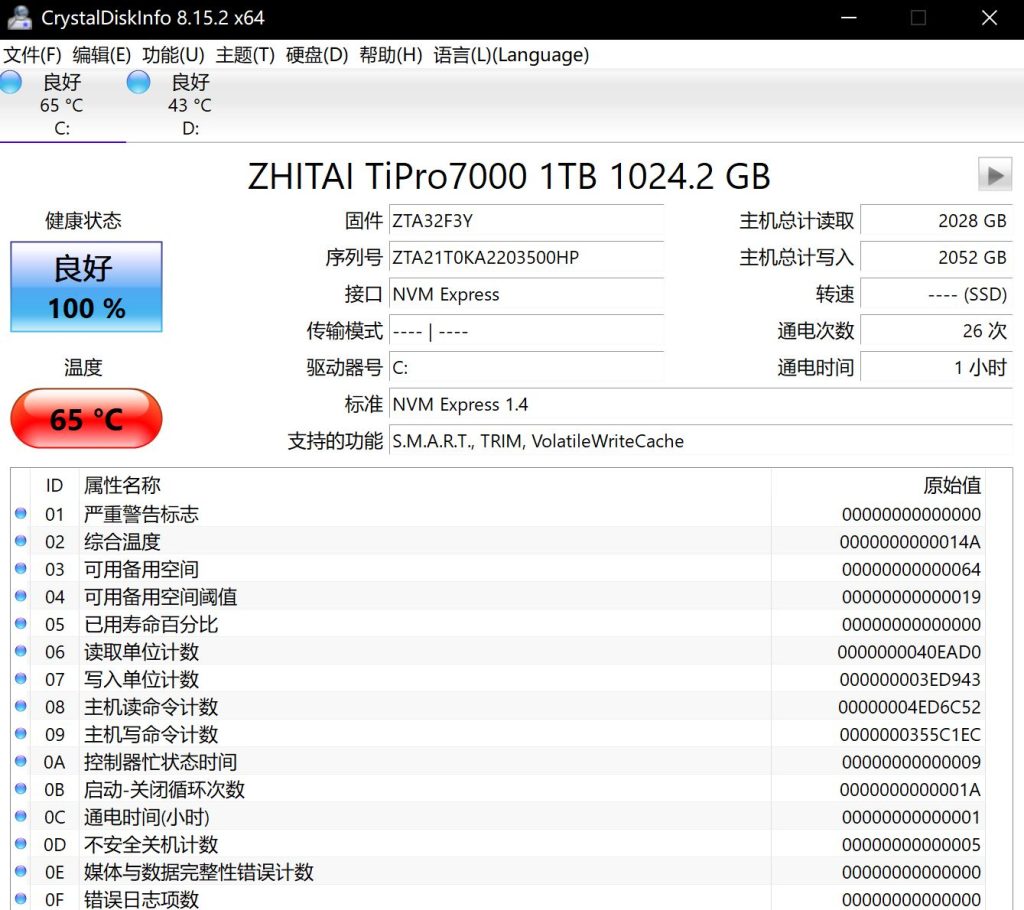This screenshot has width=1024, height=910.
Task: Open the 文件(F) menu
Action: [x=33, y=55]
